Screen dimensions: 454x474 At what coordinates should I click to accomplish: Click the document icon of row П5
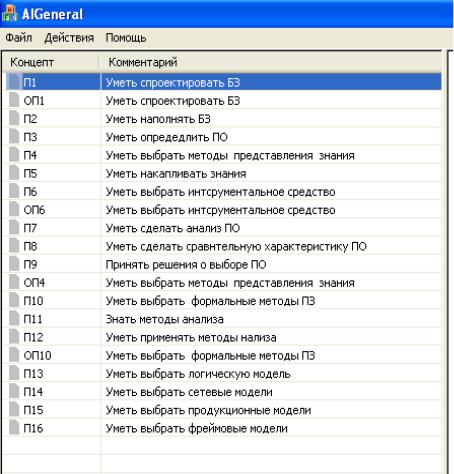pos(14,173)
